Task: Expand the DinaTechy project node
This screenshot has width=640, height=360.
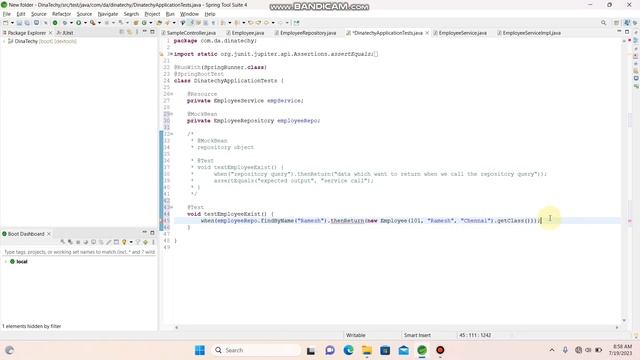Action: (4, 41)
